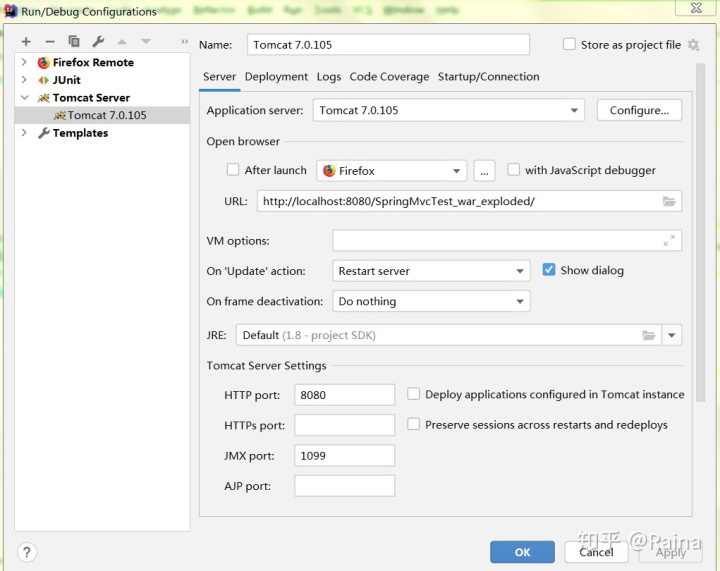Click the Name input field
This screenshot has height=571, width=720.
click(x=388, y=45)
